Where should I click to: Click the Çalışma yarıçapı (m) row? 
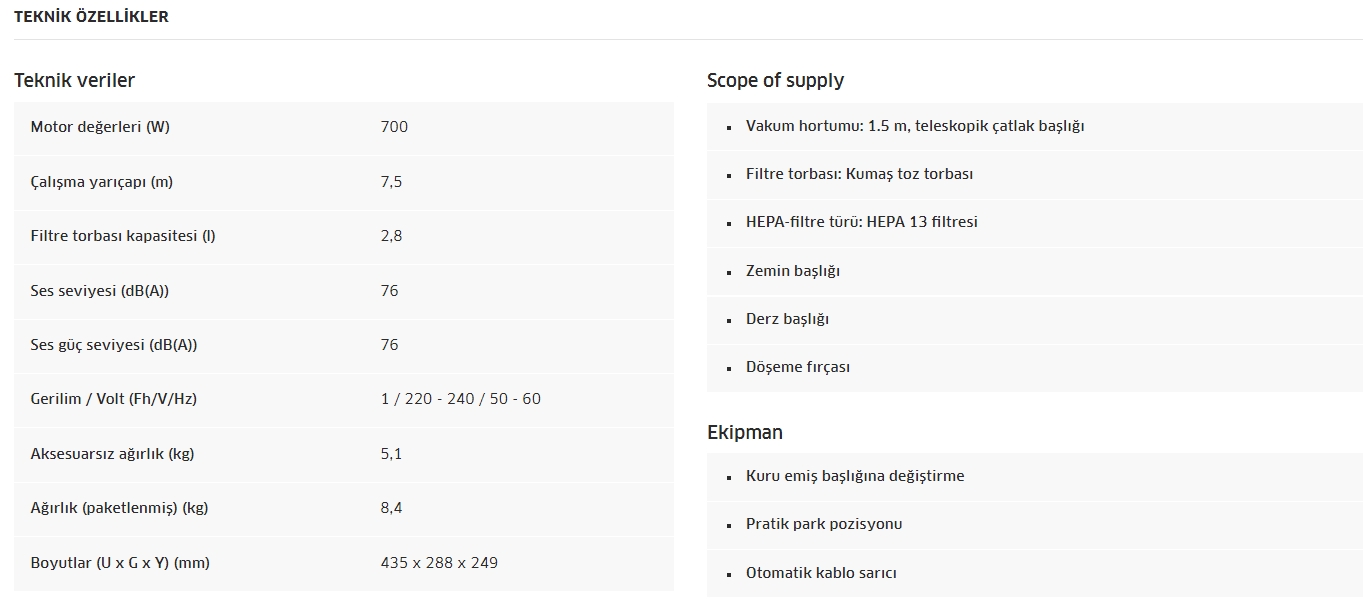pyautogui.click(x=344, y=182)
